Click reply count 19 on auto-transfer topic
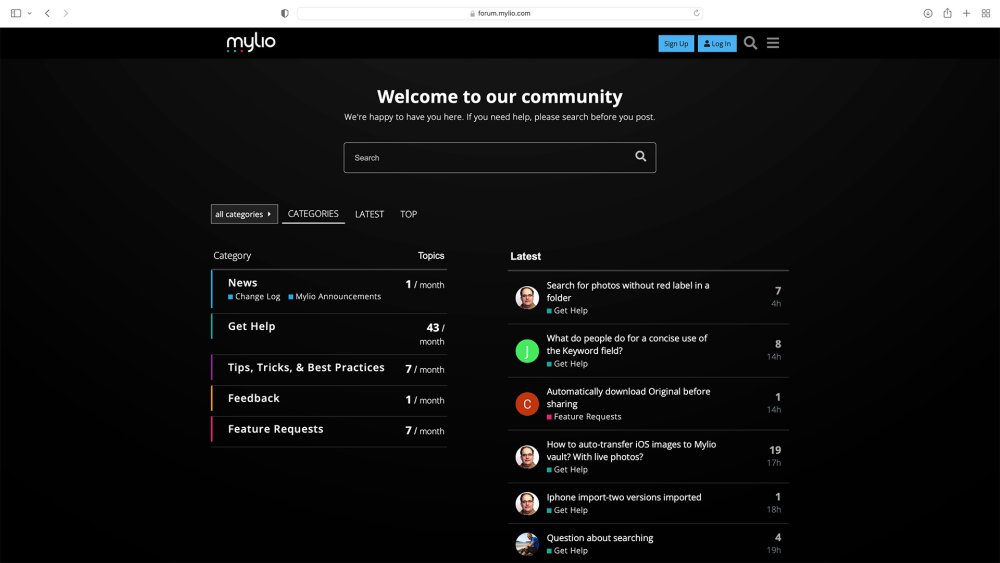 [775, 450]
